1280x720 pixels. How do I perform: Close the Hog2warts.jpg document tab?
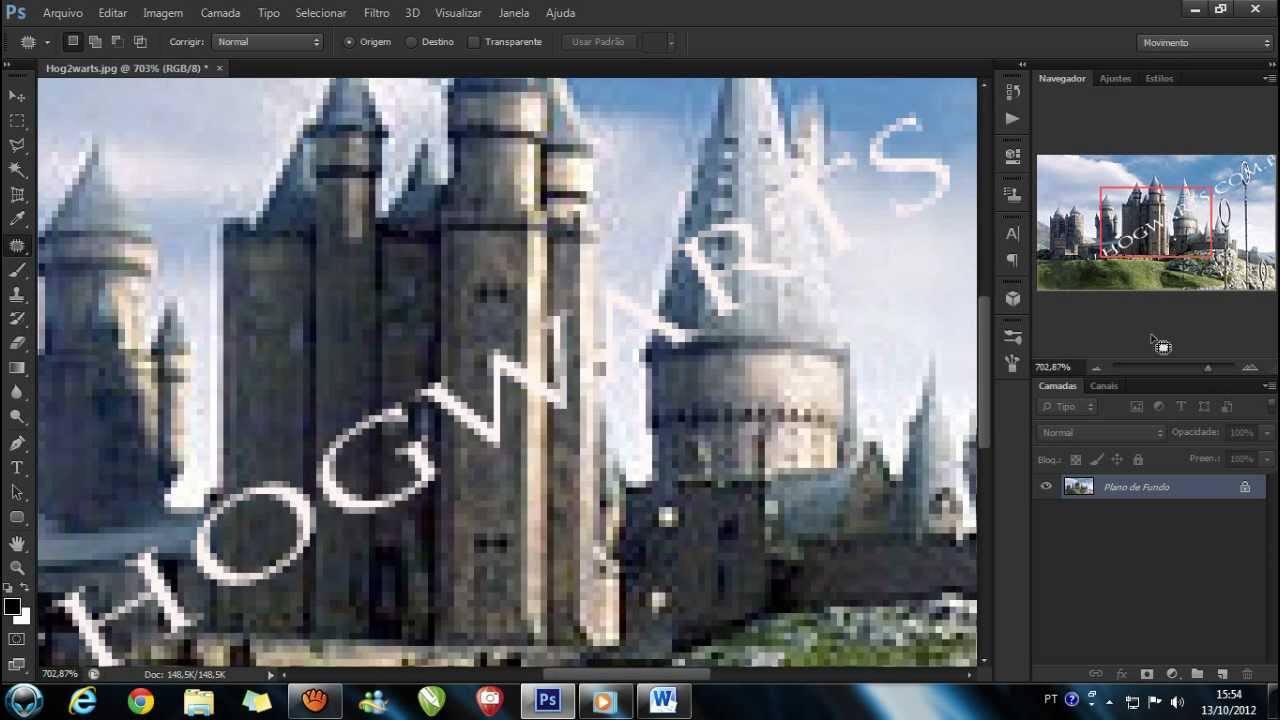tap(219, 68)
